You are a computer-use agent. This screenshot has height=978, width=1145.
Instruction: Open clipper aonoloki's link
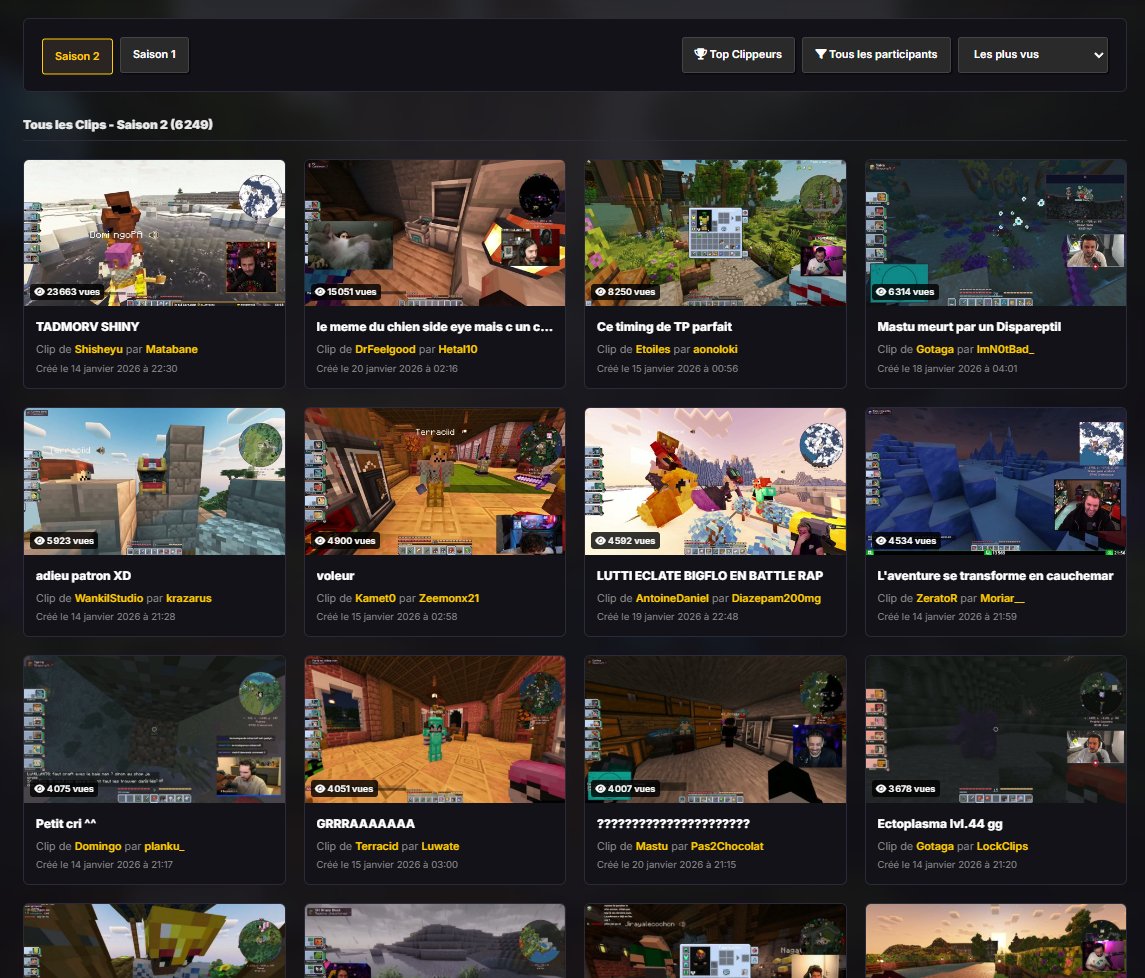tap(716, 349)
